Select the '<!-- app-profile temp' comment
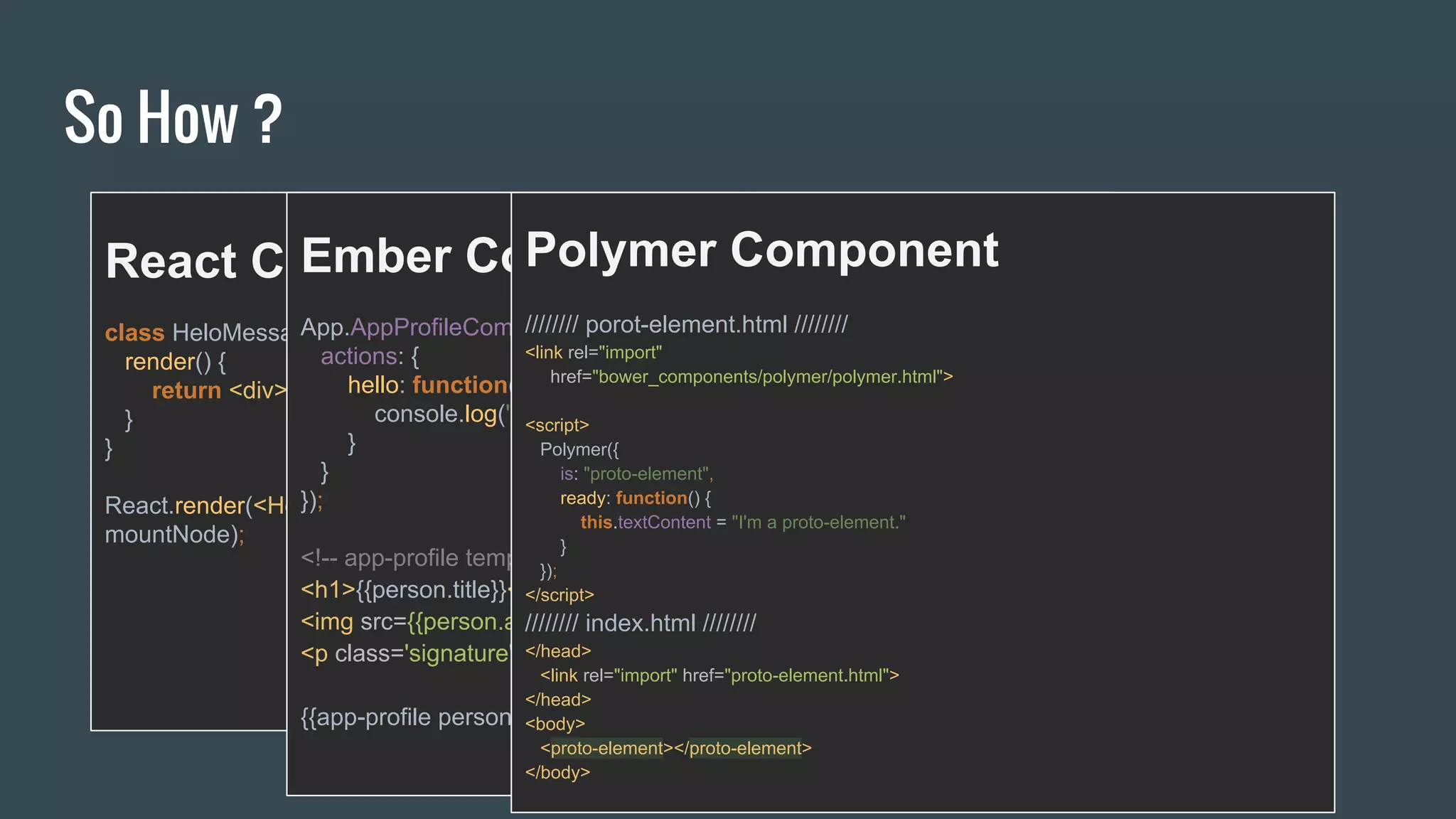This screenshot has width=1456, height=819. point(406,559)
